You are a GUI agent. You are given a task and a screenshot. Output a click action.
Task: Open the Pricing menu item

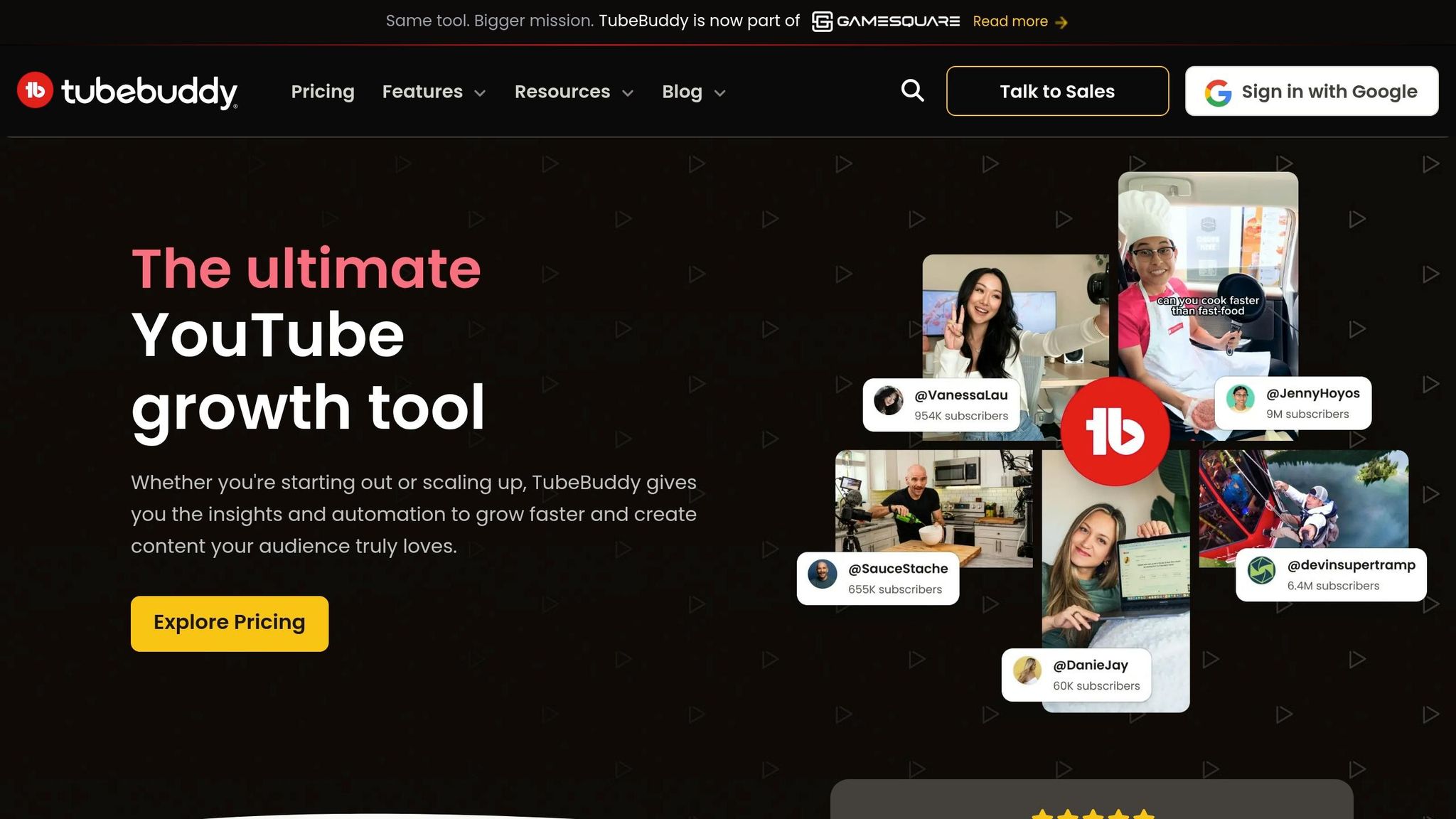[323, 92]
